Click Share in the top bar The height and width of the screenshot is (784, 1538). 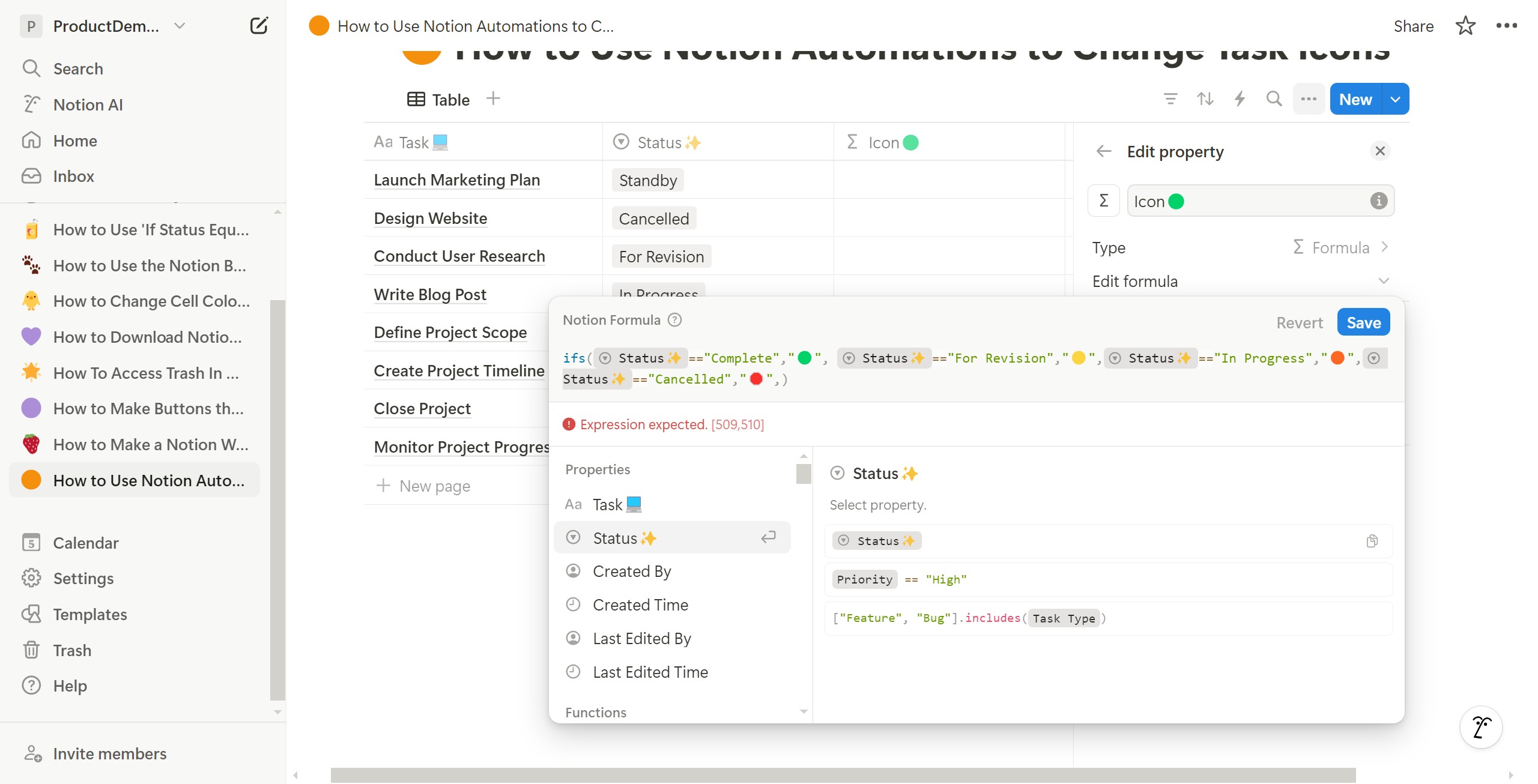[x=1413, y=26]
